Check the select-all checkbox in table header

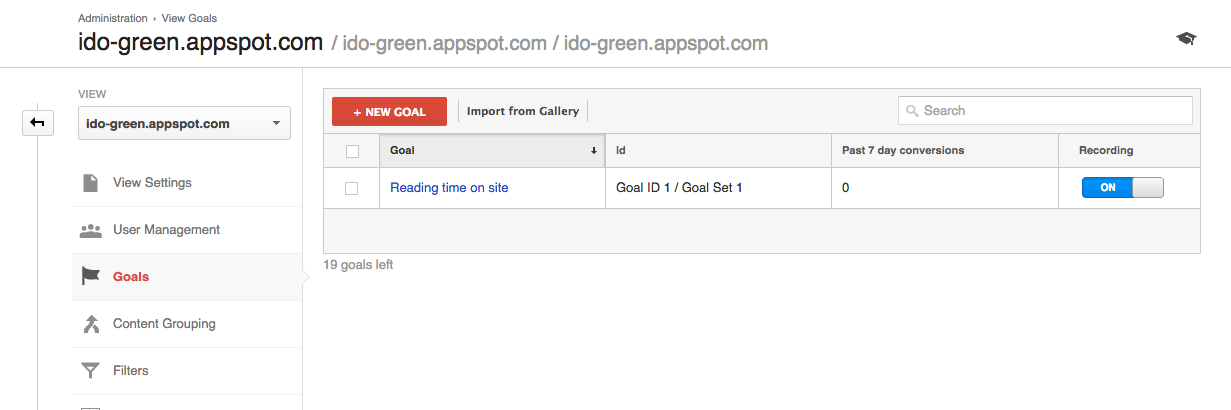351,151
